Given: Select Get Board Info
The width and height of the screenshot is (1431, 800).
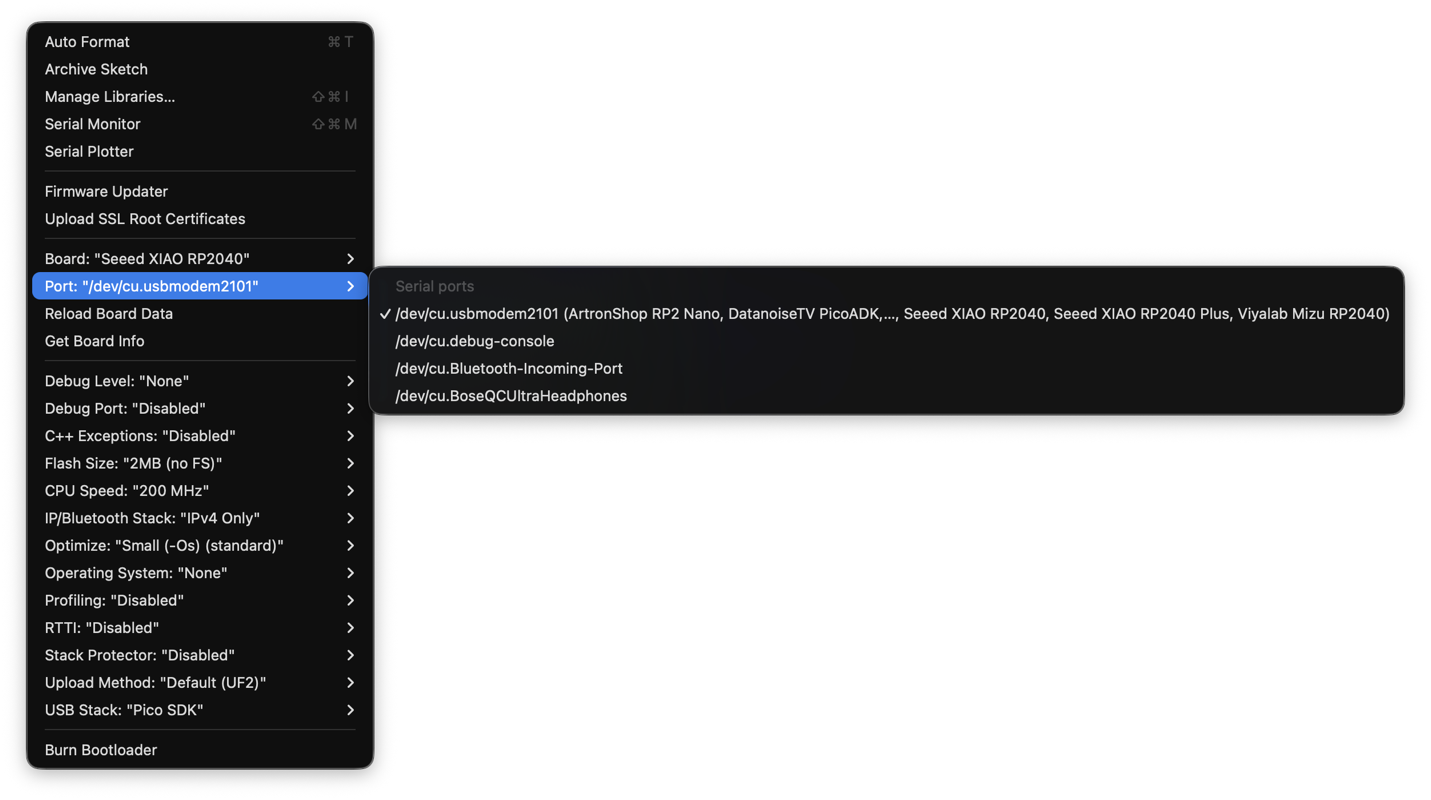Looking at the screenshot, I should click(x=200, y=341).
